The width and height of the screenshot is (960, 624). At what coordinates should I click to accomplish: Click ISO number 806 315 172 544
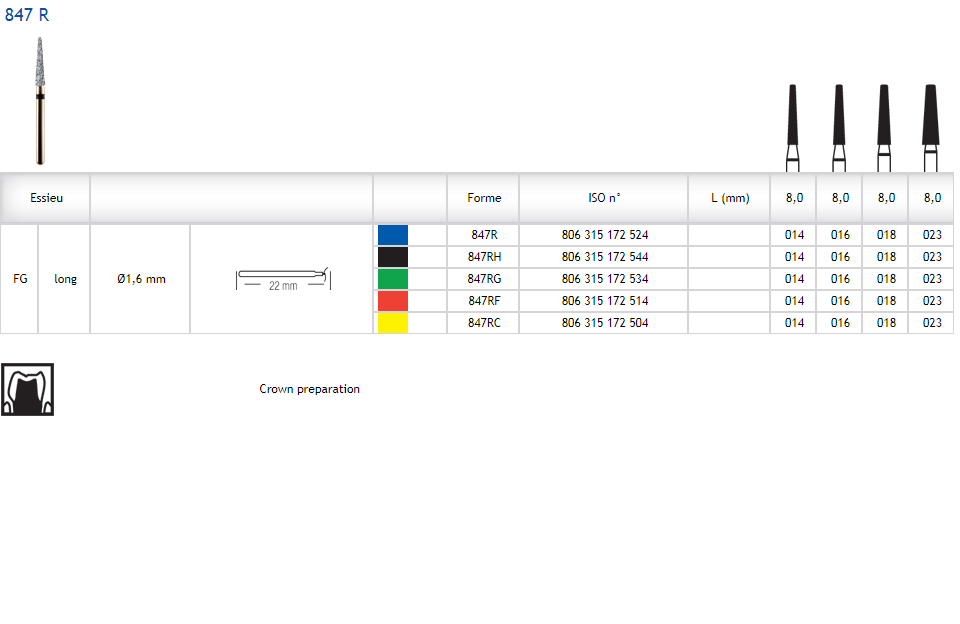tap(604, 257)
